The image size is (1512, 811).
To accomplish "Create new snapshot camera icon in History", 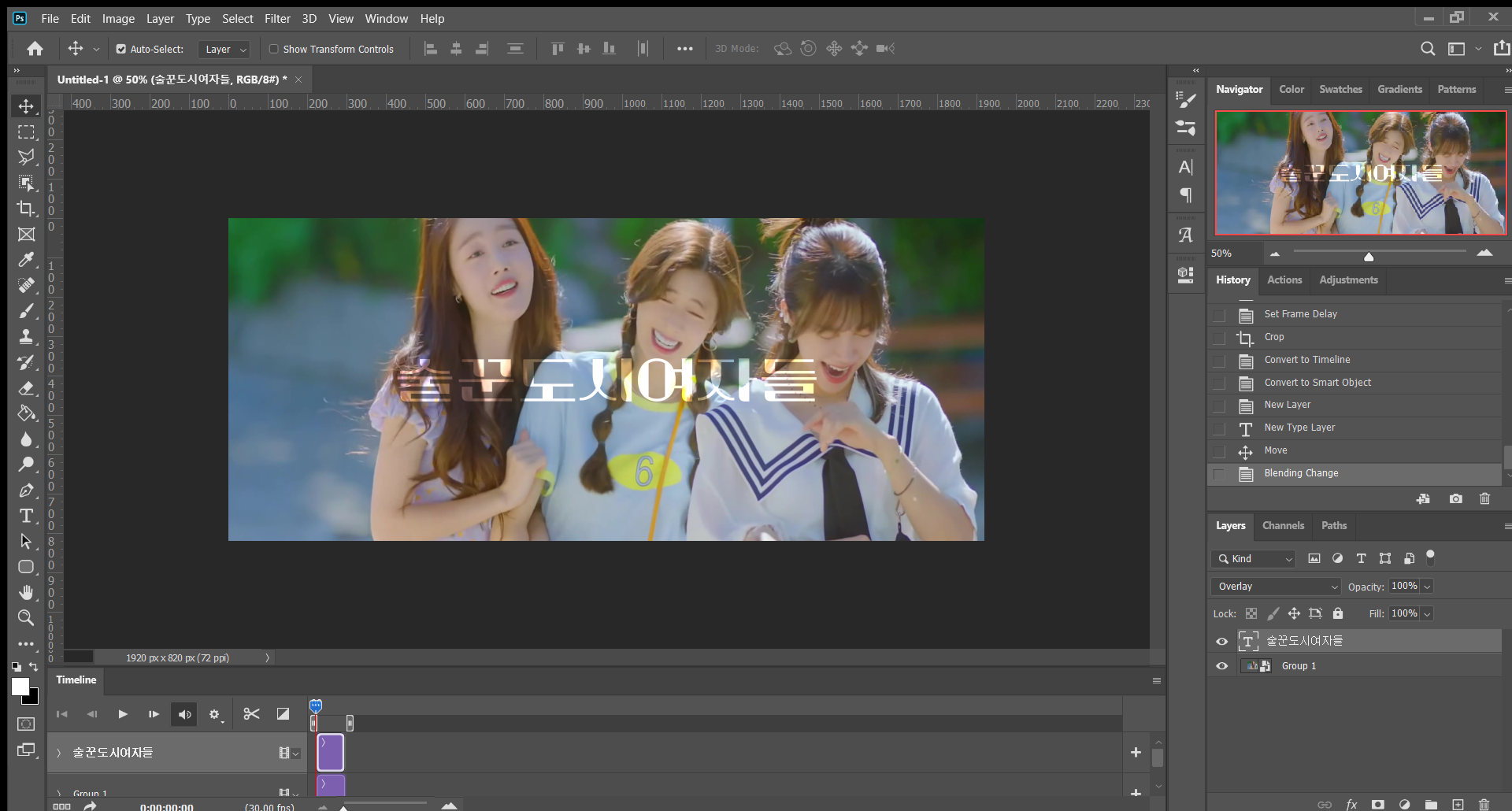I will click(x=1455, y=498).
